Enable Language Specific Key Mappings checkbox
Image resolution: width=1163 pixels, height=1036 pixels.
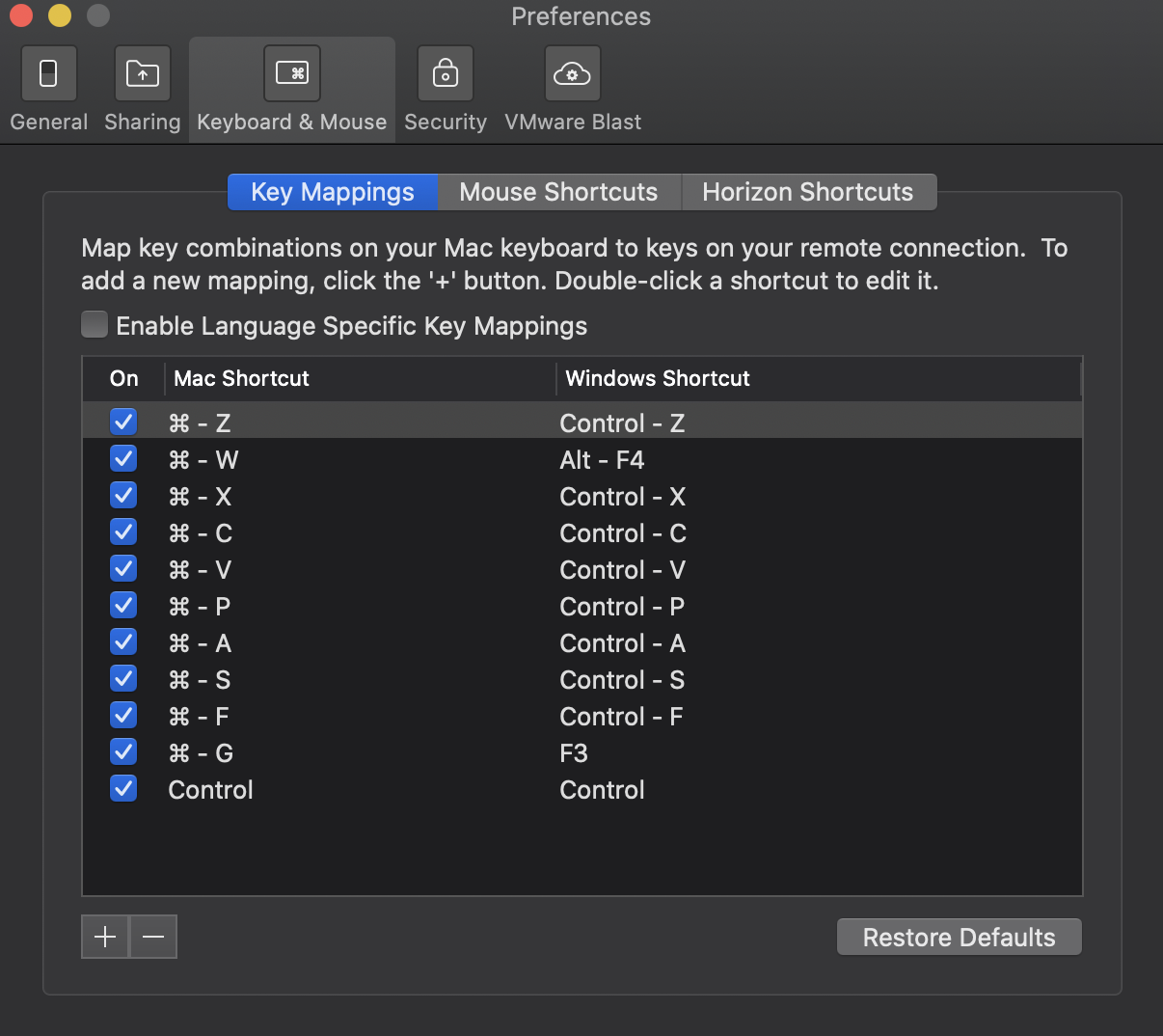[x=95, y=325]
